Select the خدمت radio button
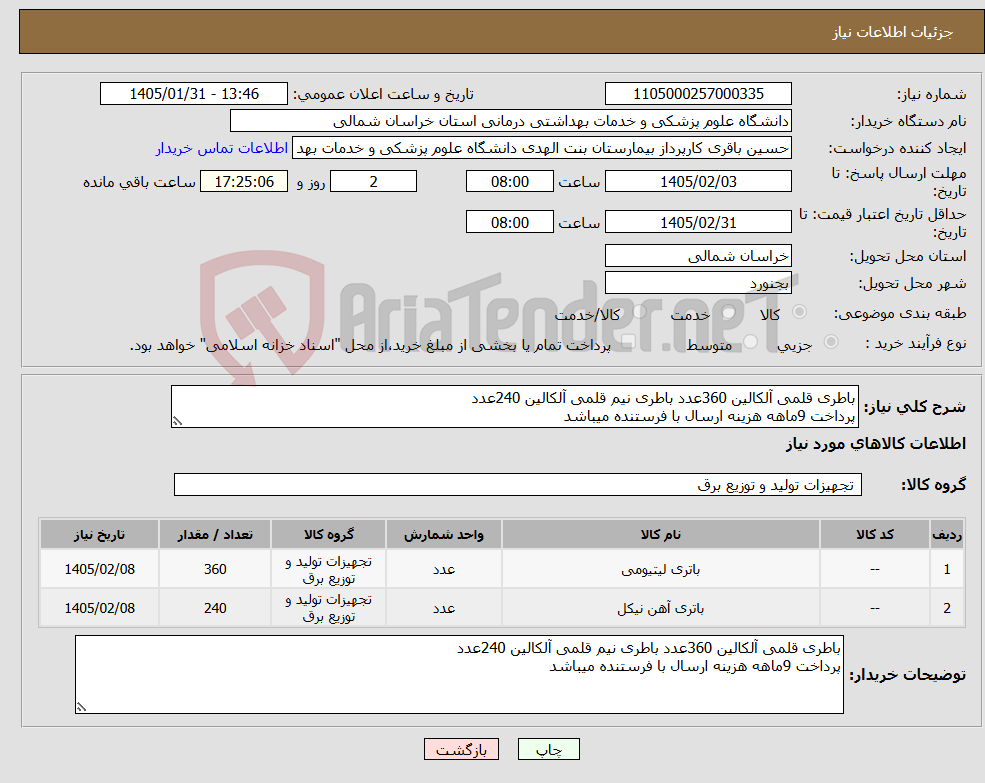985x783 pixels. 729,312
